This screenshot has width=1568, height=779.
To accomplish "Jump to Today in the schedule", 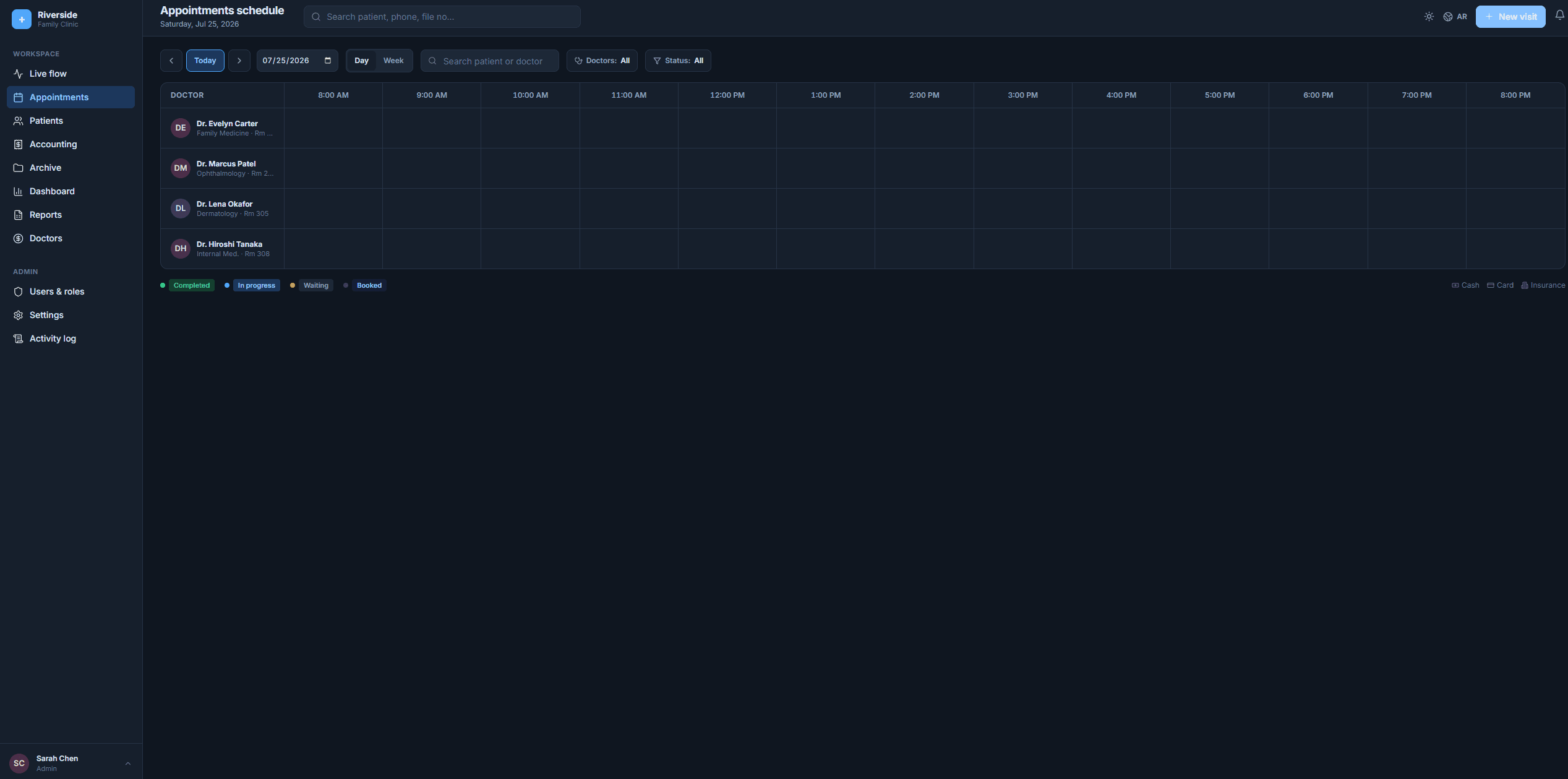I will (x=205, y=61).
